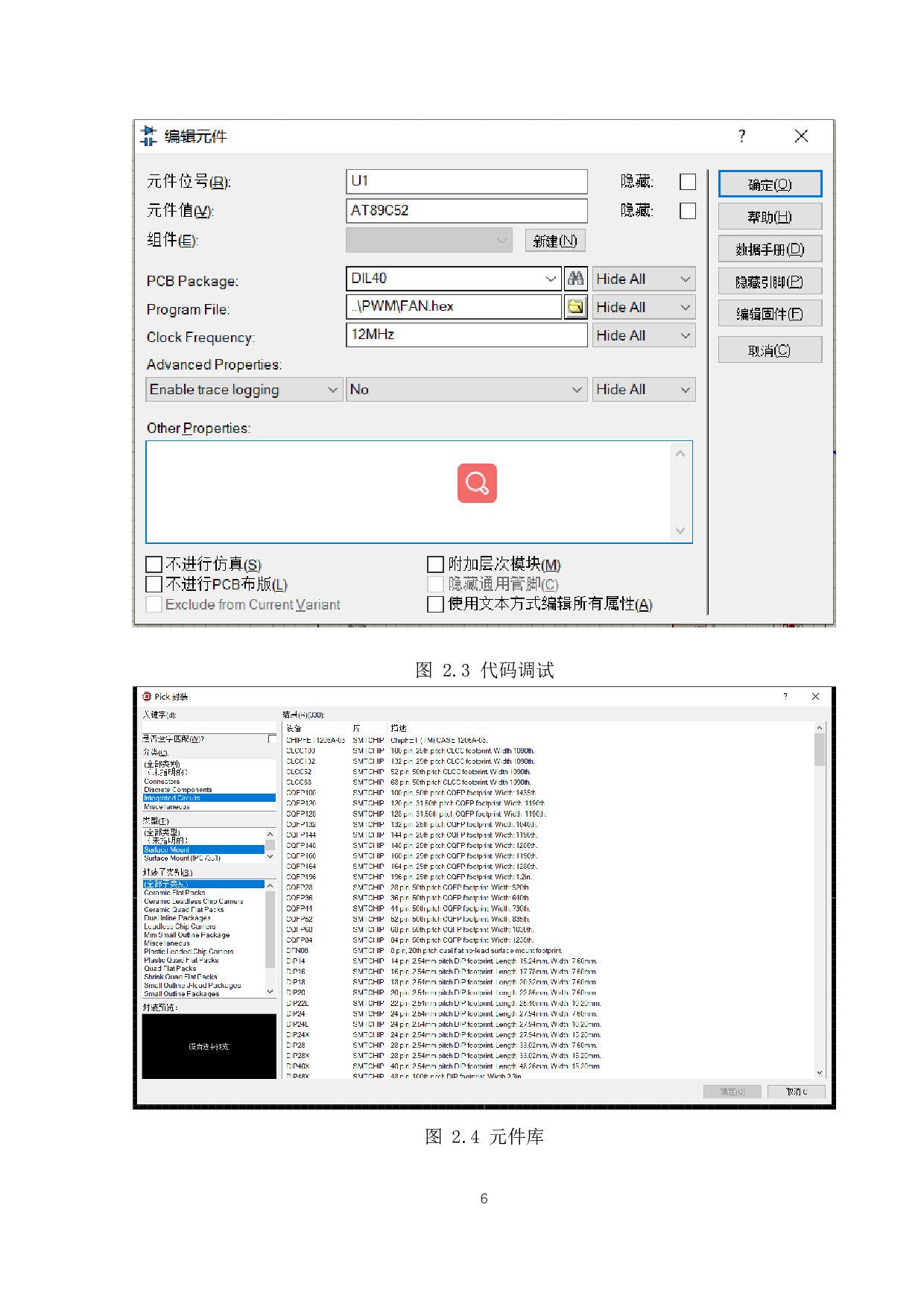Screen dimensions: 924x1307
Task: Click the binoculars icon beside PCB Package
Action: (575, 279)
